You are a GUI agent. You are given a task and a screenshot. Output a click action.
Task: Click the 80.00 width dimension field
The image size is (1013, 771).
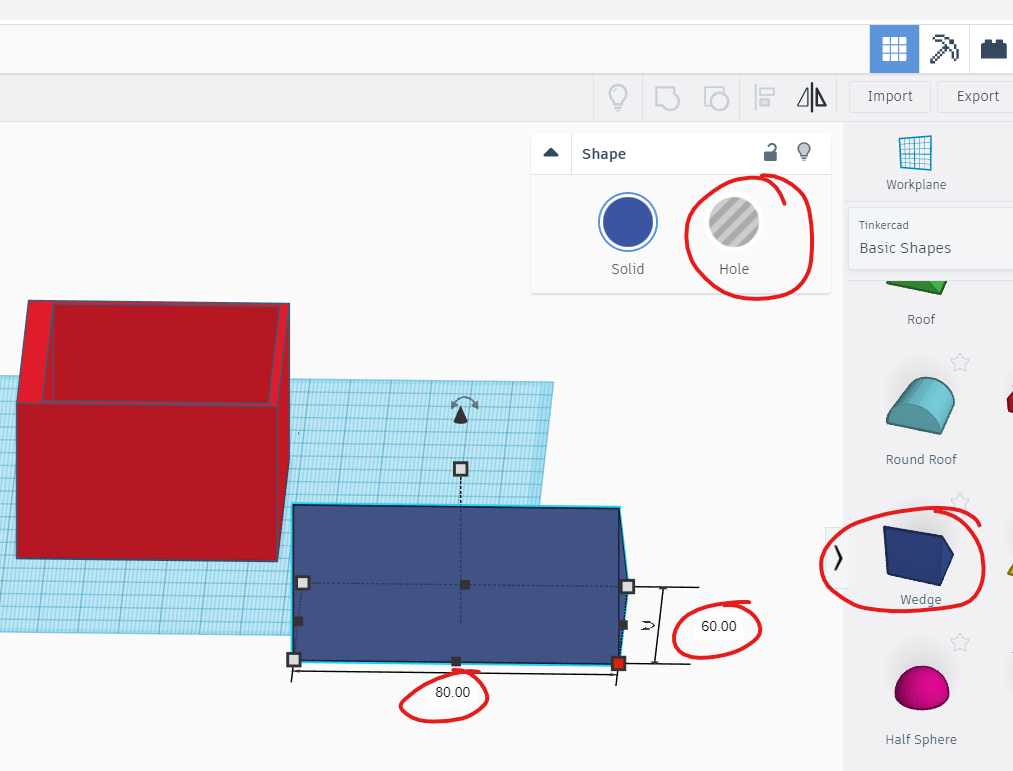pos(452,692)
